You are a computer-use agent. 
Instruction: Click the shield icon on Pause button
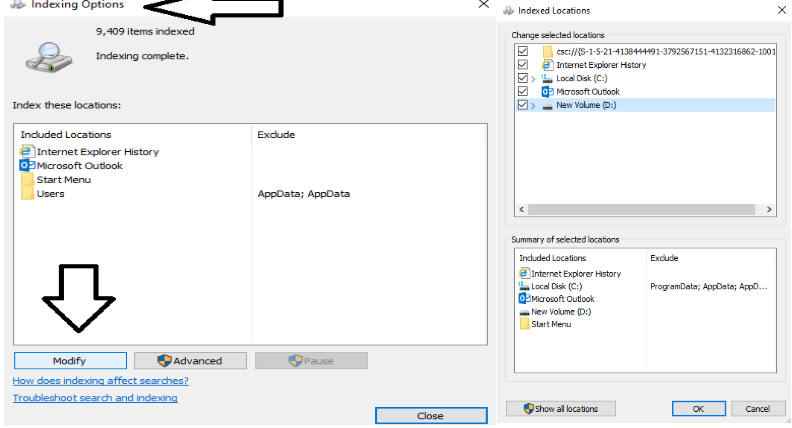295,360
